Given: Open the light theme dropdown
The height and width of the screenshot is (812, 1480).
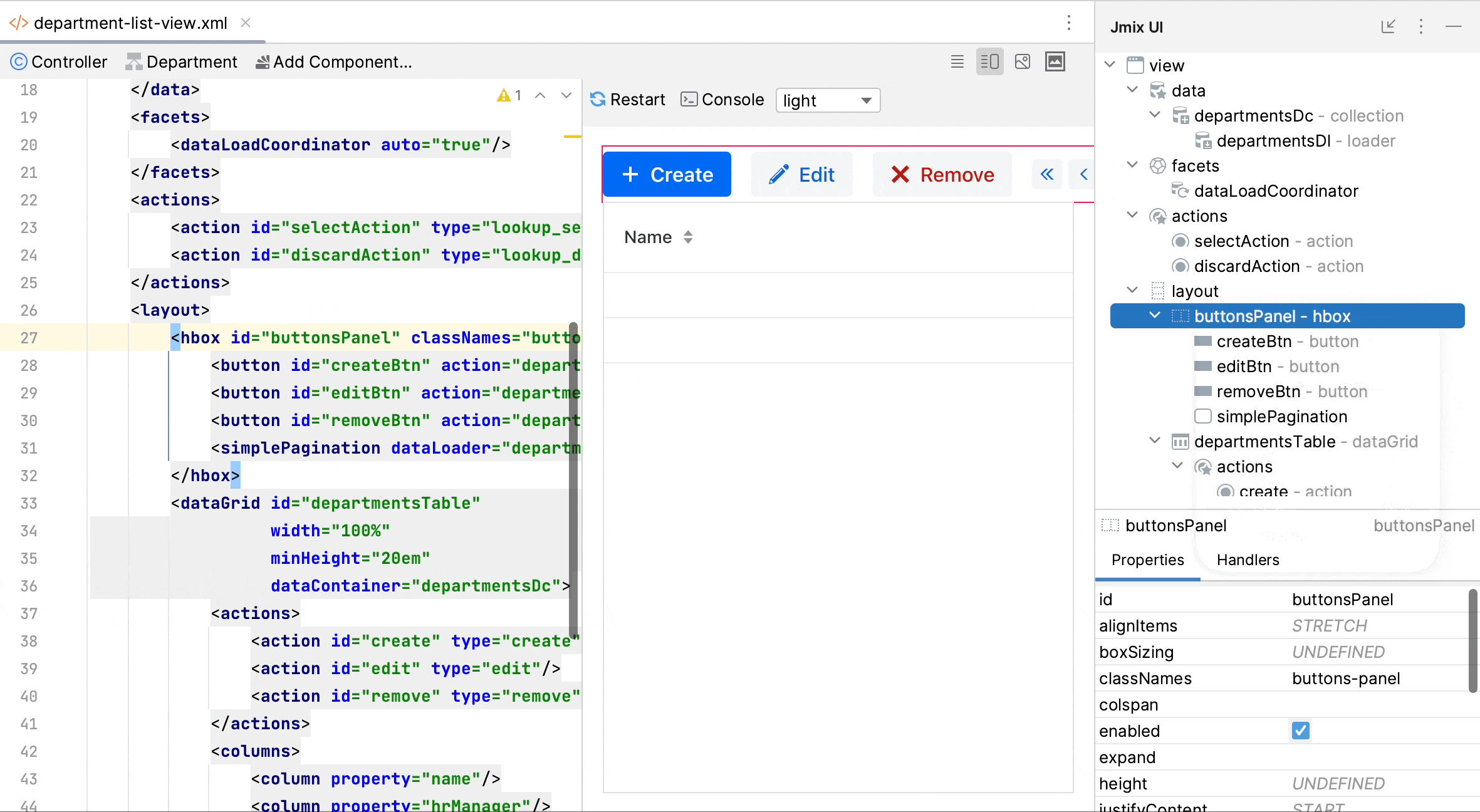Looking at the screenshot, I should point(827,100).
